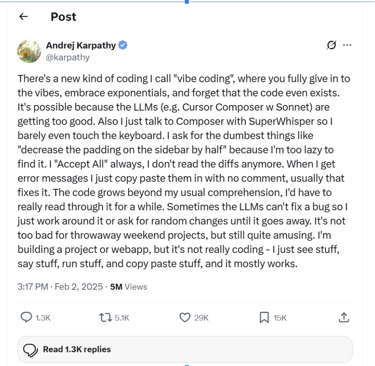Click the 15K bookmarks count

[280, 318]
